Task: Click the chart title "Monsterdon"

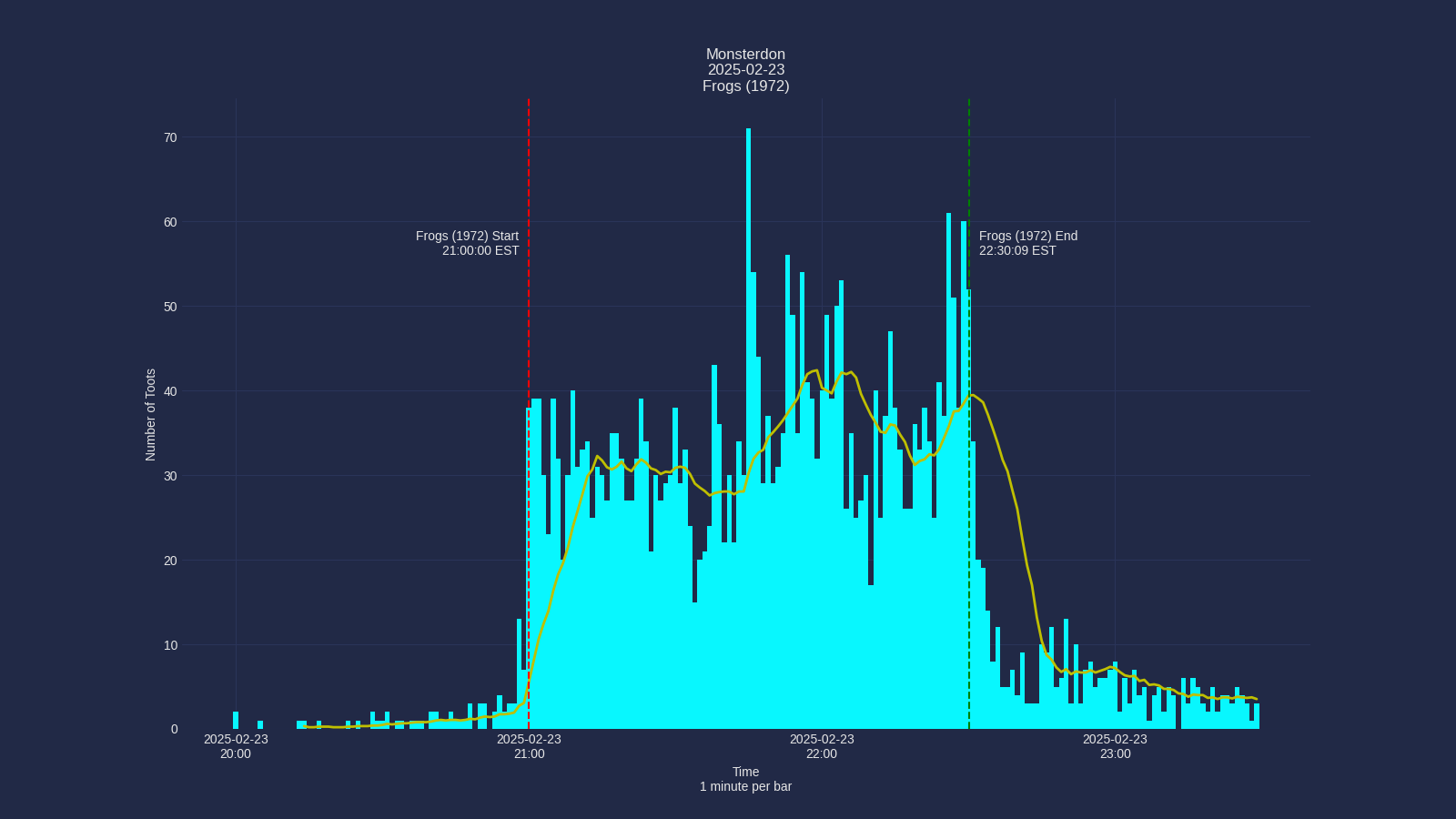Action: tap(745, 54)
